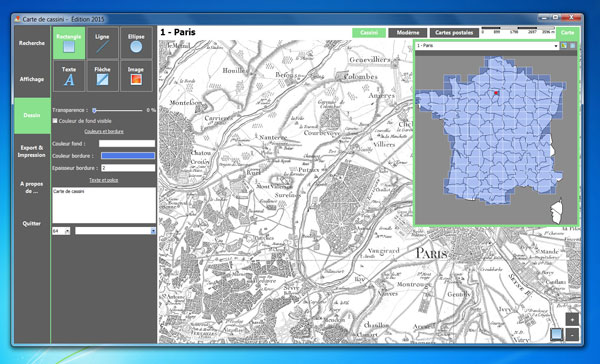Choose the Ellipse shape tool
This screenshot has height=364, width=600.
point(136,43)
